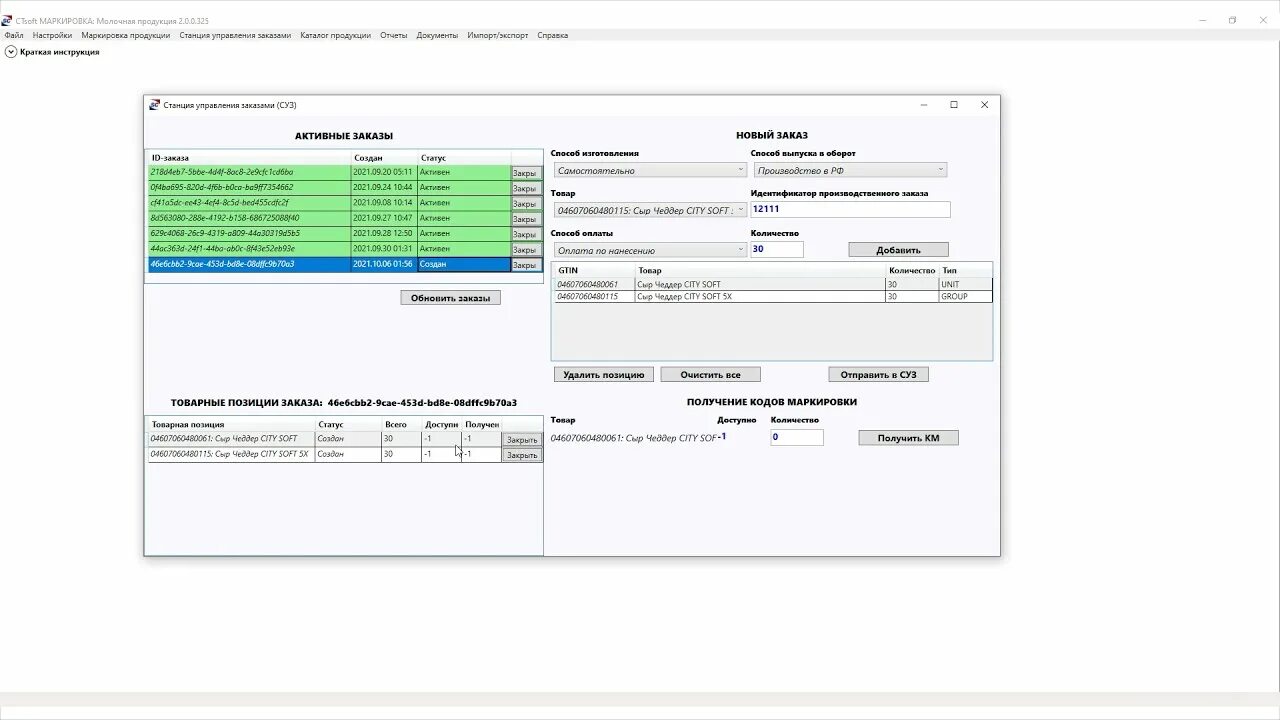Click the СУЗ dialog title icon

(x=154, y=105)
